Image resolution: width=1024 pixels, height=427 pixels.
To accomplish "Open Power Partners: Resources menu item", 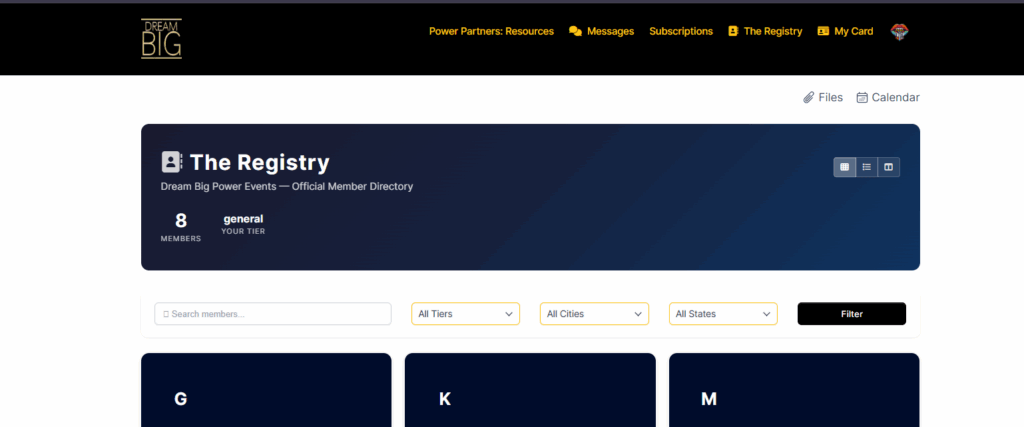I will click(491, 31).
